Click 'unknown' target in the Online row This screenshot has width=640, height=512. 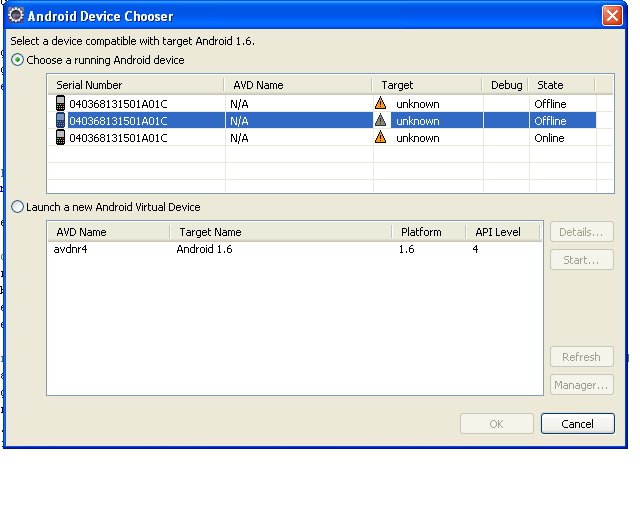click(418, 138)
